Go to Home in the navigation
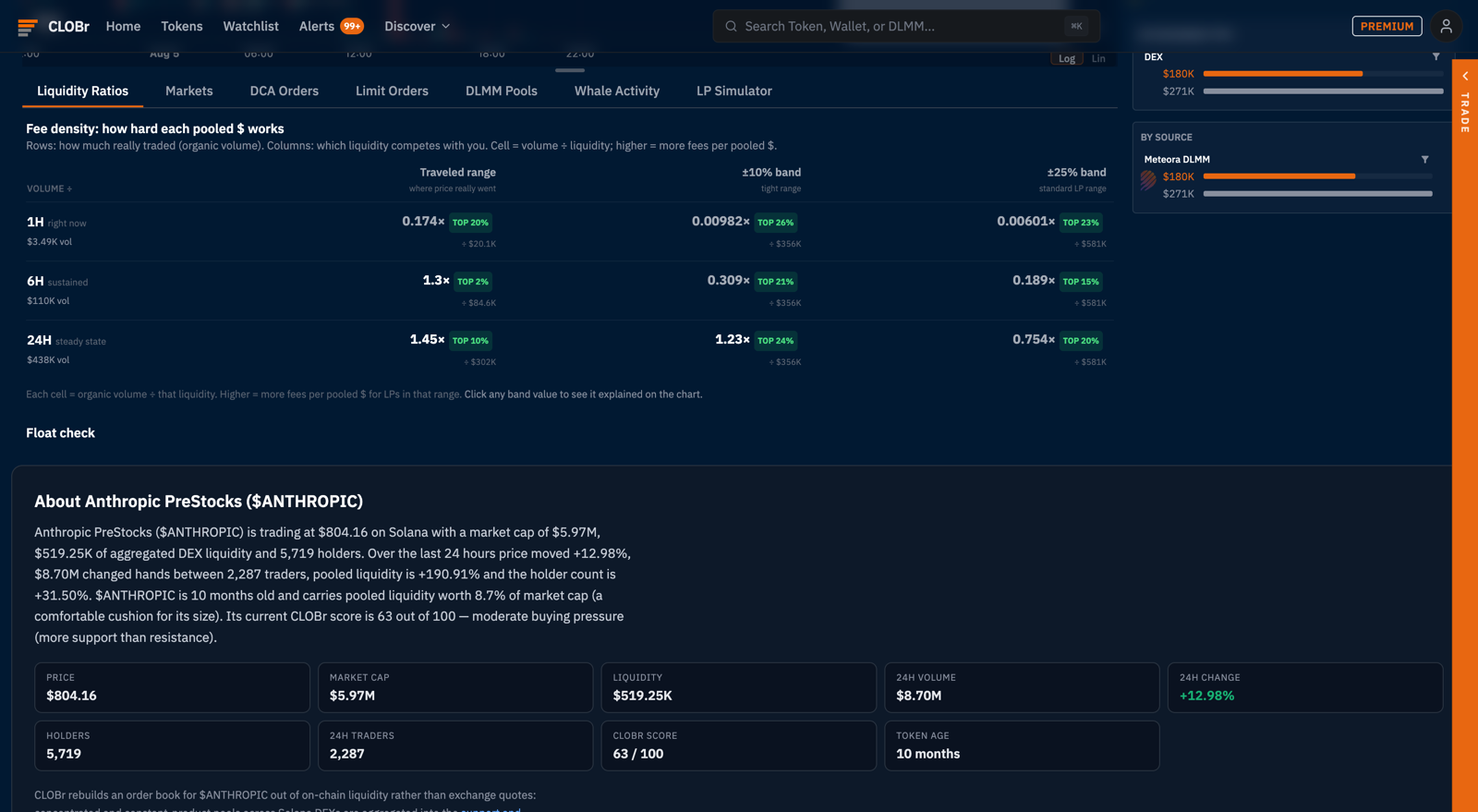Viewport: 1478px width, 812px height. click(123, 26)
